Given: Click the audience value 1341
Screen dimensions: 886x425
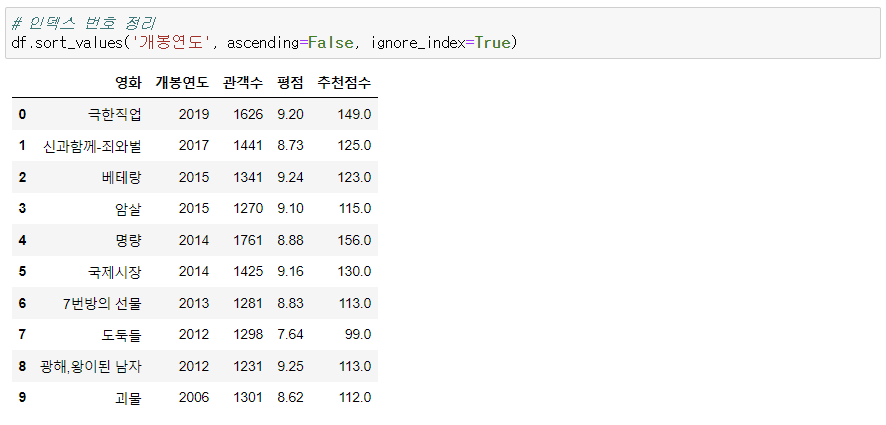Looking at the screenshot, I should point(248,178).
